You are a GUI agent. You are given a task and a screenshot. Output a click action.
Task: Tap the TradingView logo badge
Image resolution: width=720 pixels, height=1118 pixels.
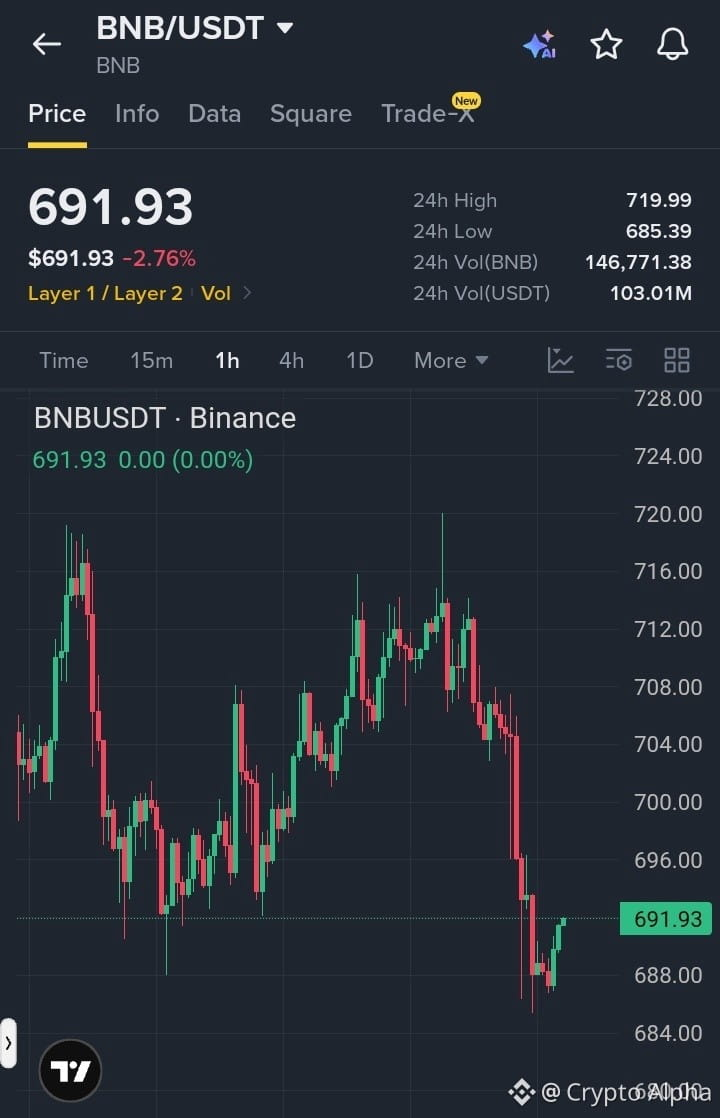[x=71, y=1071]
